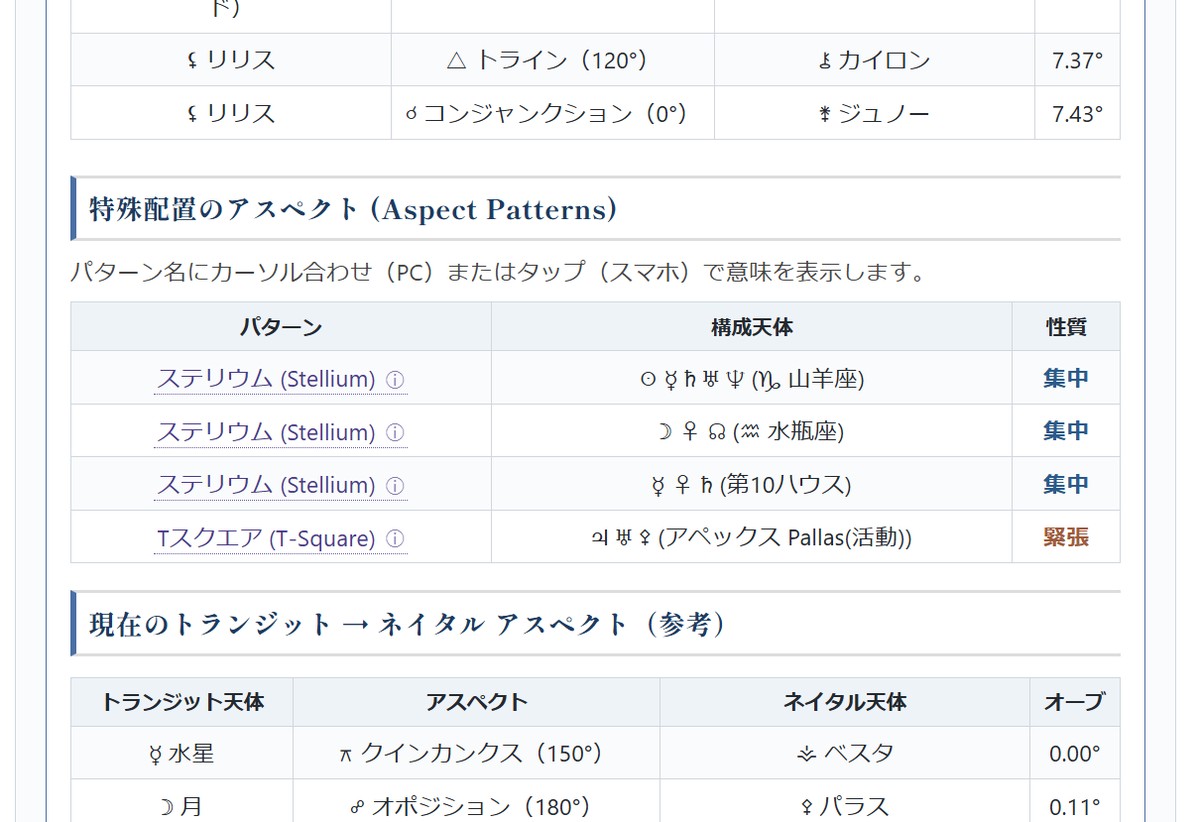Select the アペックス Pallas(活動) composition cell
Image resolution: width=1200 pixels, height=822 pixels.
point(752,537)
